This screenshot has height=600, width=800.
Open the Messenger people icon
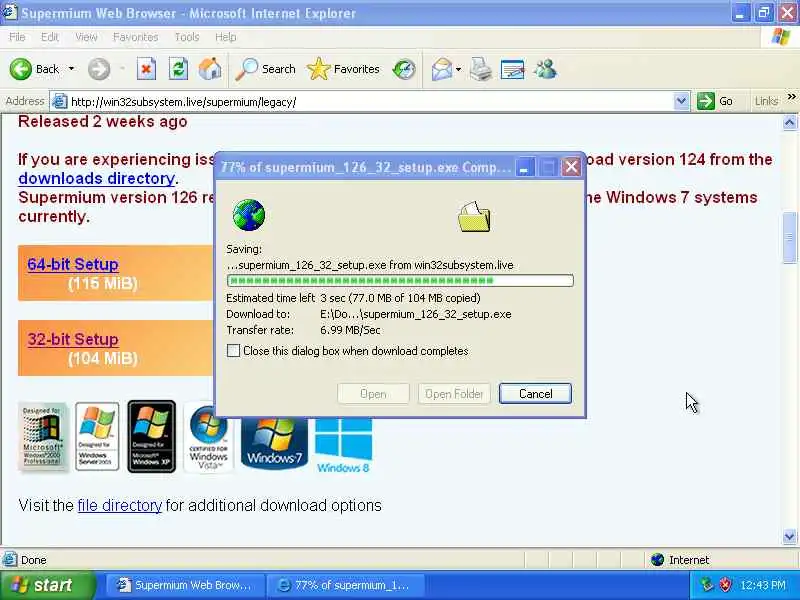tap(545, 69)
